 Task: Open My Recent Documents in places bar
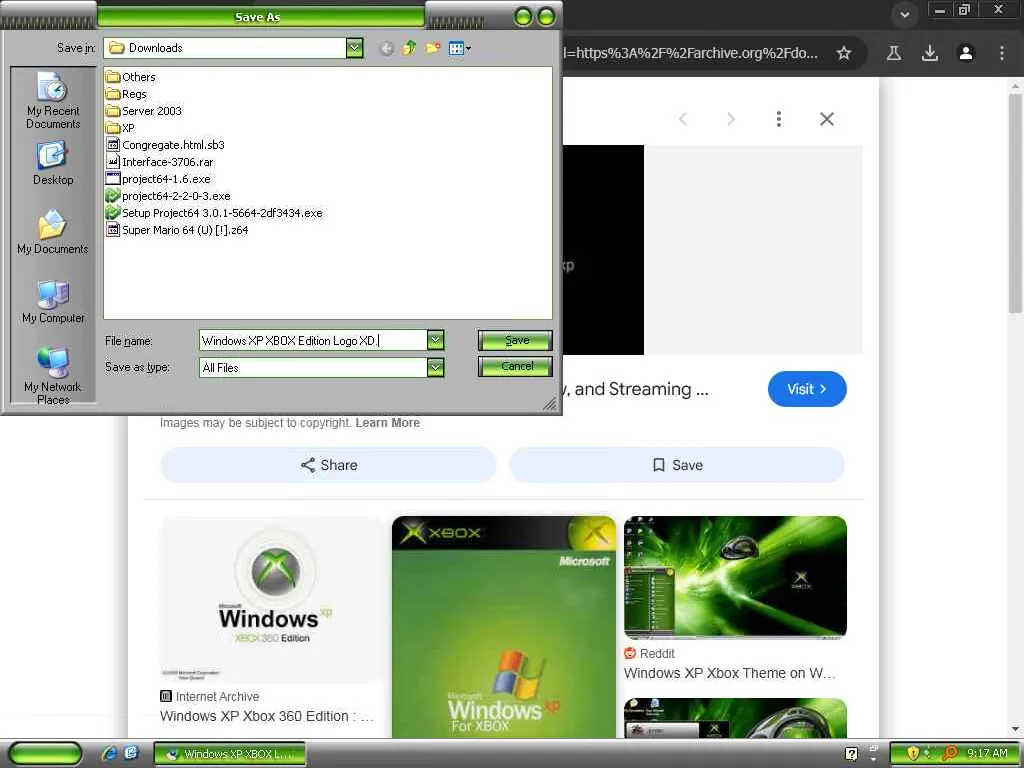click(53, 100)
